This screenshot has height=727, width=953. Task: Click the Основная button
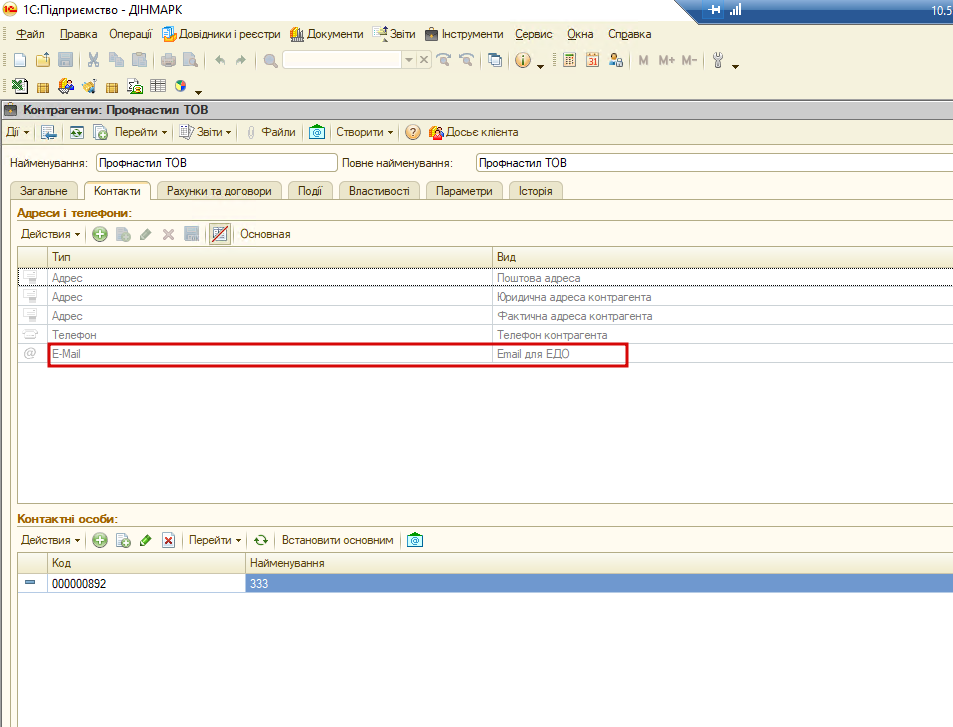[x=265, y=234]
